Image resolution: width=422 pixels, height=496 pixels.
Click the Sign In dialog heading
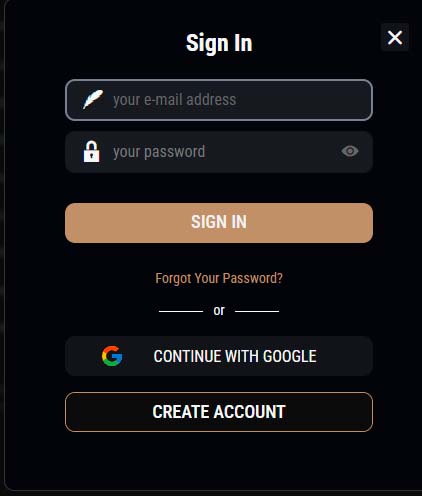click(x=219, y=43)
